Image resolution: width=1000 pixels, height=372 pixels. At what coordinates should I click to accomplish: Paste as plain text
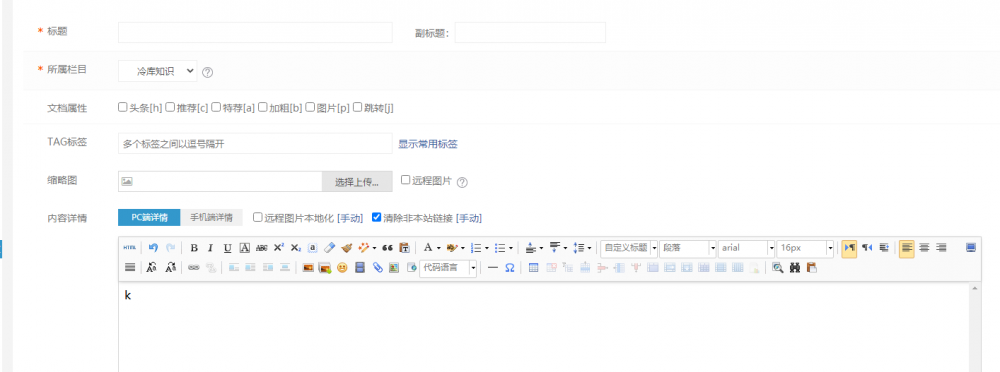pos(404,248)
